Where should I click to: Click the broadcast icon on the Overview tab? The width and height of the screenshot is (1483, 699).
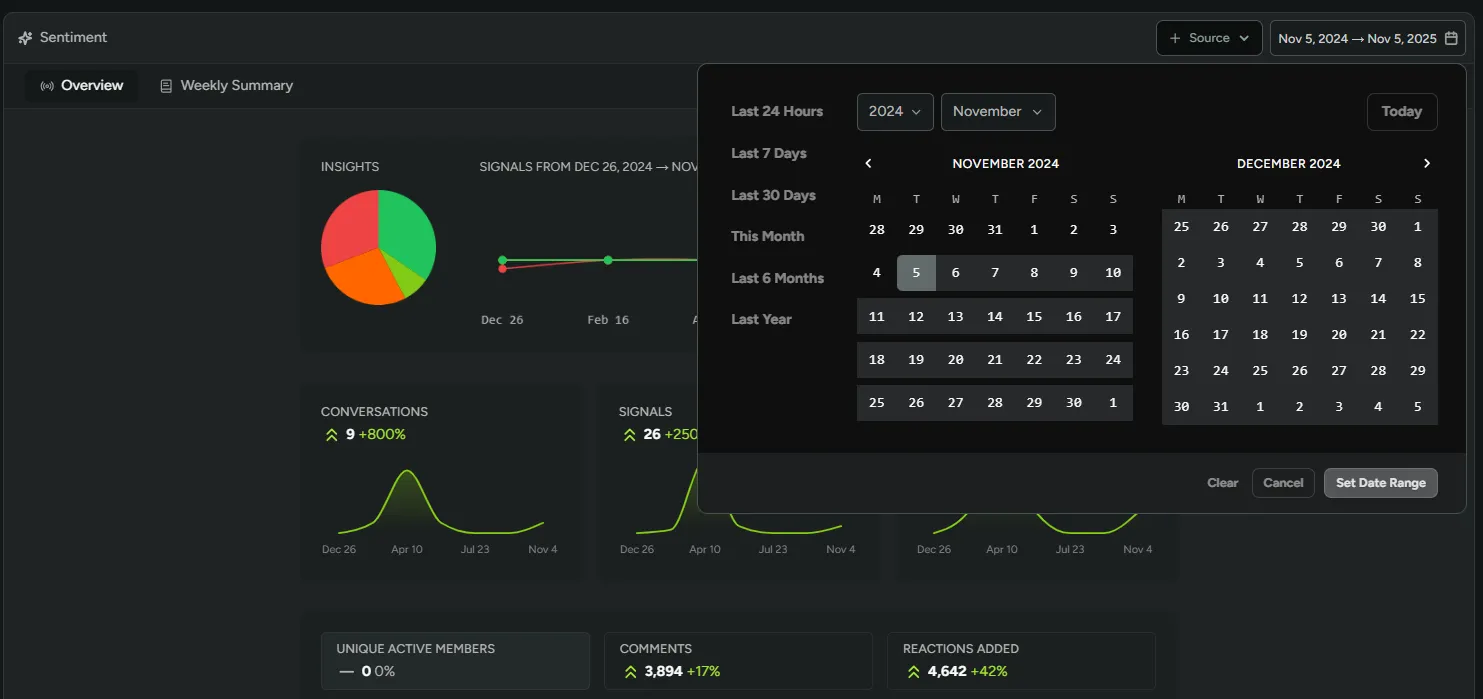(x=47, y=85)
